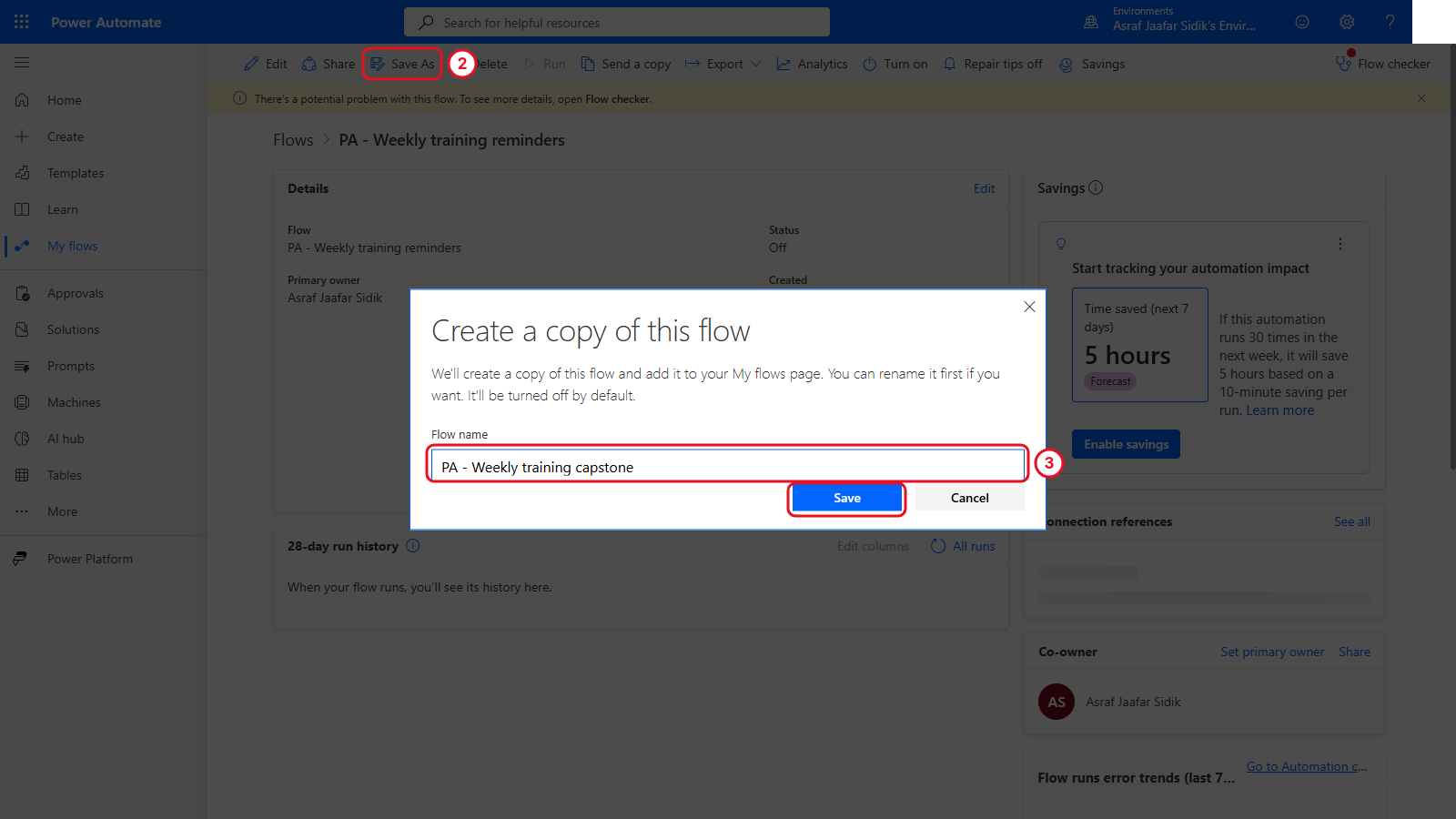Screen dimensions: 1456x819
Task: Open the Settings gear icon
Action: 1347,22
